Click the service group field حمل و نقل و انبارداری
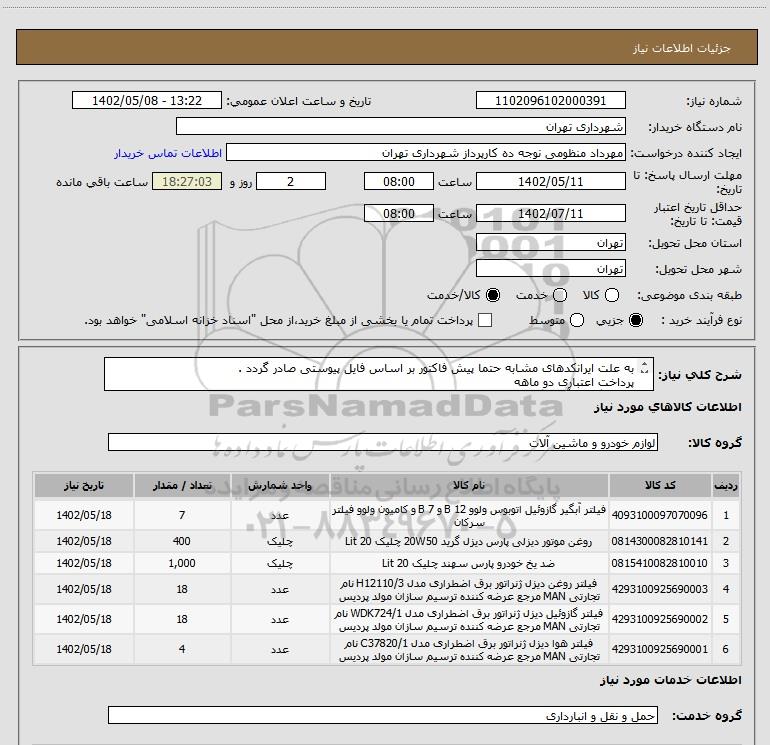The width and height of the screenshot is (770, 745). [383, 715]
